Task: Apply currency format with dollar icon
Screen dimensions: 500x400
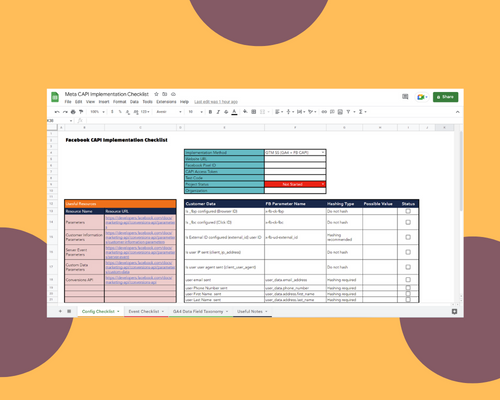Action: [112, 112]
